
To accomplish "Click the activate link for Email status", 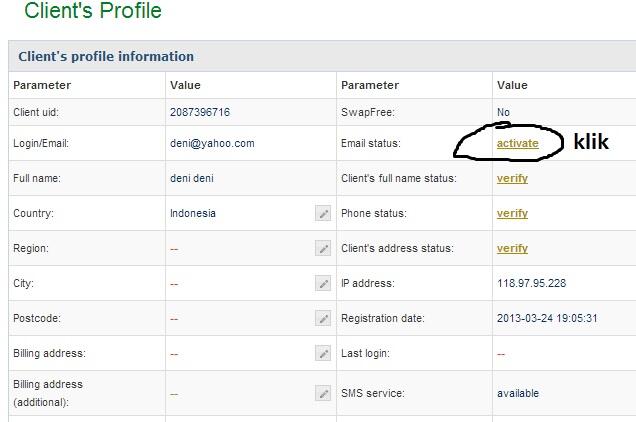I will 517,143.
